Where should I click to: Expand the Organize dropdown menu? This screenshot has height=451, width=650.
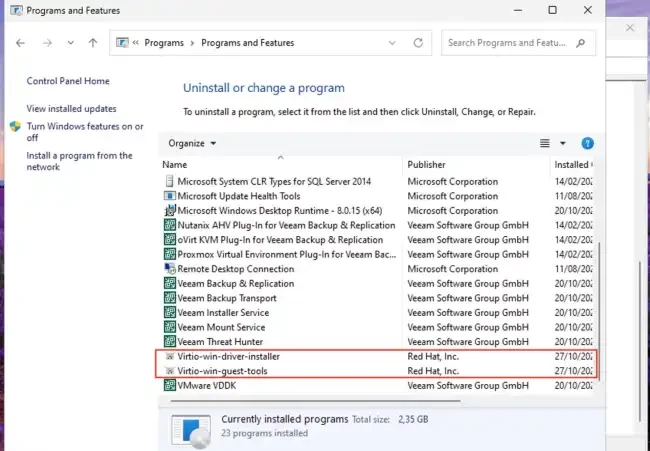[193, 143]
